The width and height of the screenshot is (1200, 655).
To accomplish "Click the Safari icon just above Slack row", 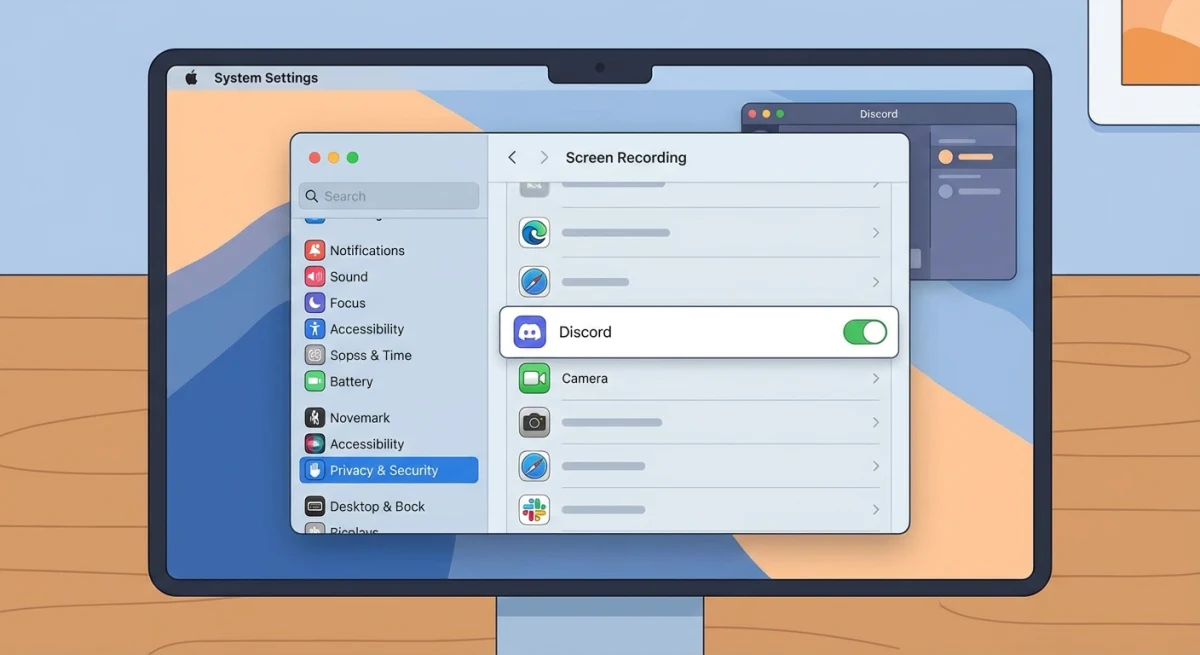I will (x=534, y=466).
